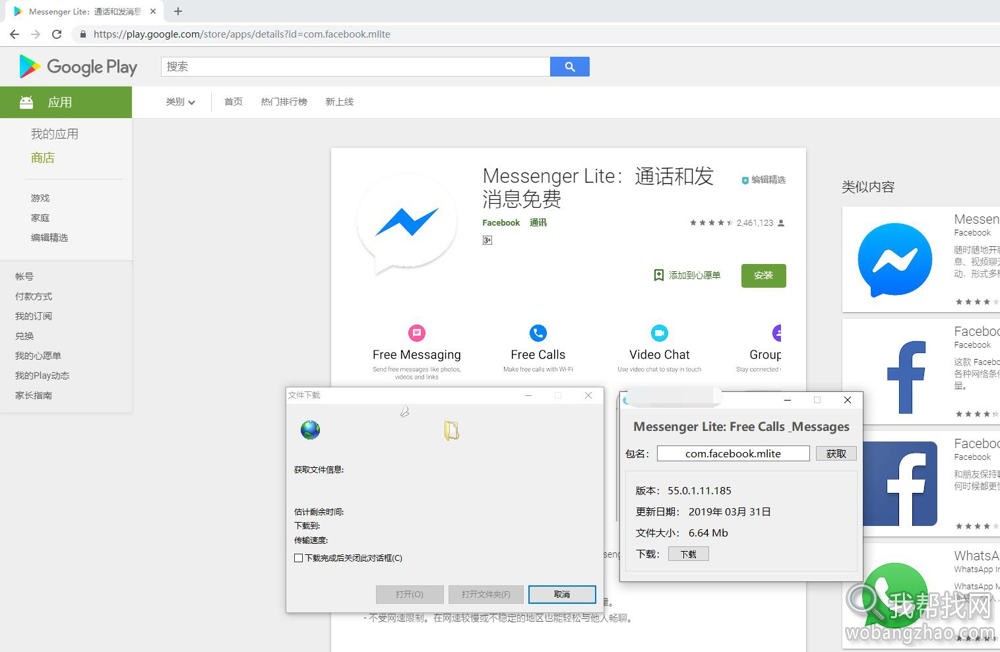The height and width of the screenshot is (652, 1000).
Task: Click the browser forward arrow
Action: (x=35, y=34)
